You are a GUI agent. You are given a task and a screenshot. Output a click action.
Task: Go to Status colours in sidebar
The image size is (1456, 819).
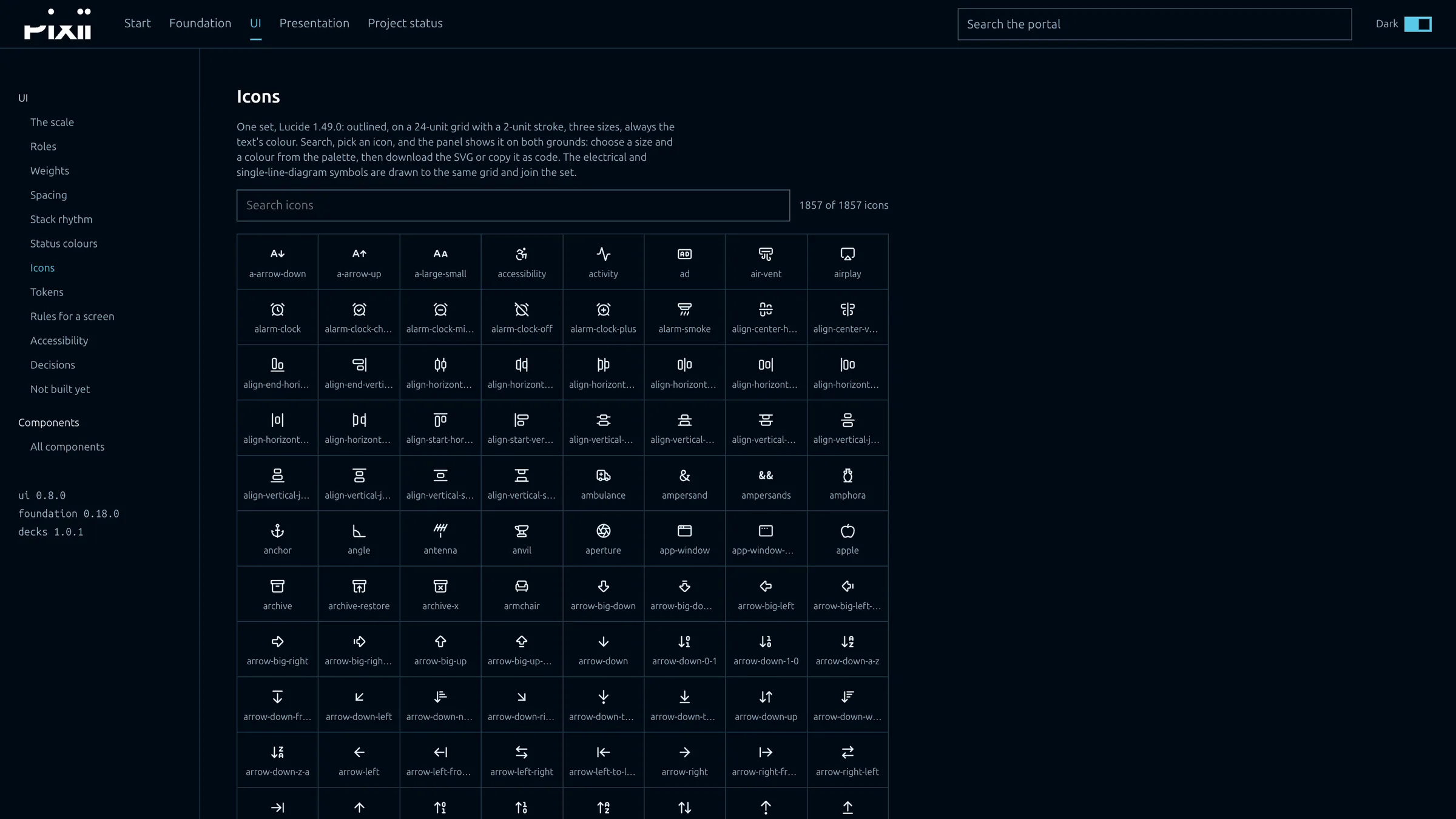click(x=64, y=243)
